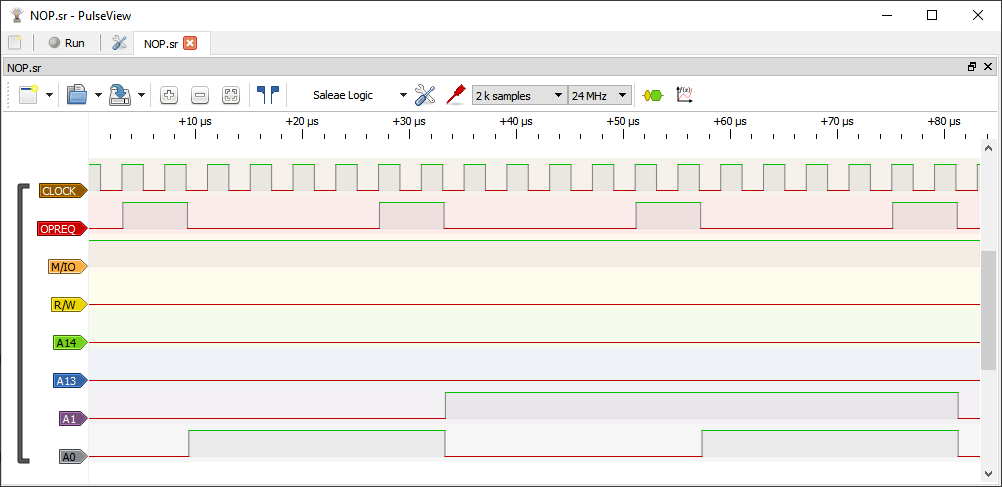This screenshot has height=487, width=1002.
Task: Zoom out of the waveform
Action: tap(200, 95)
